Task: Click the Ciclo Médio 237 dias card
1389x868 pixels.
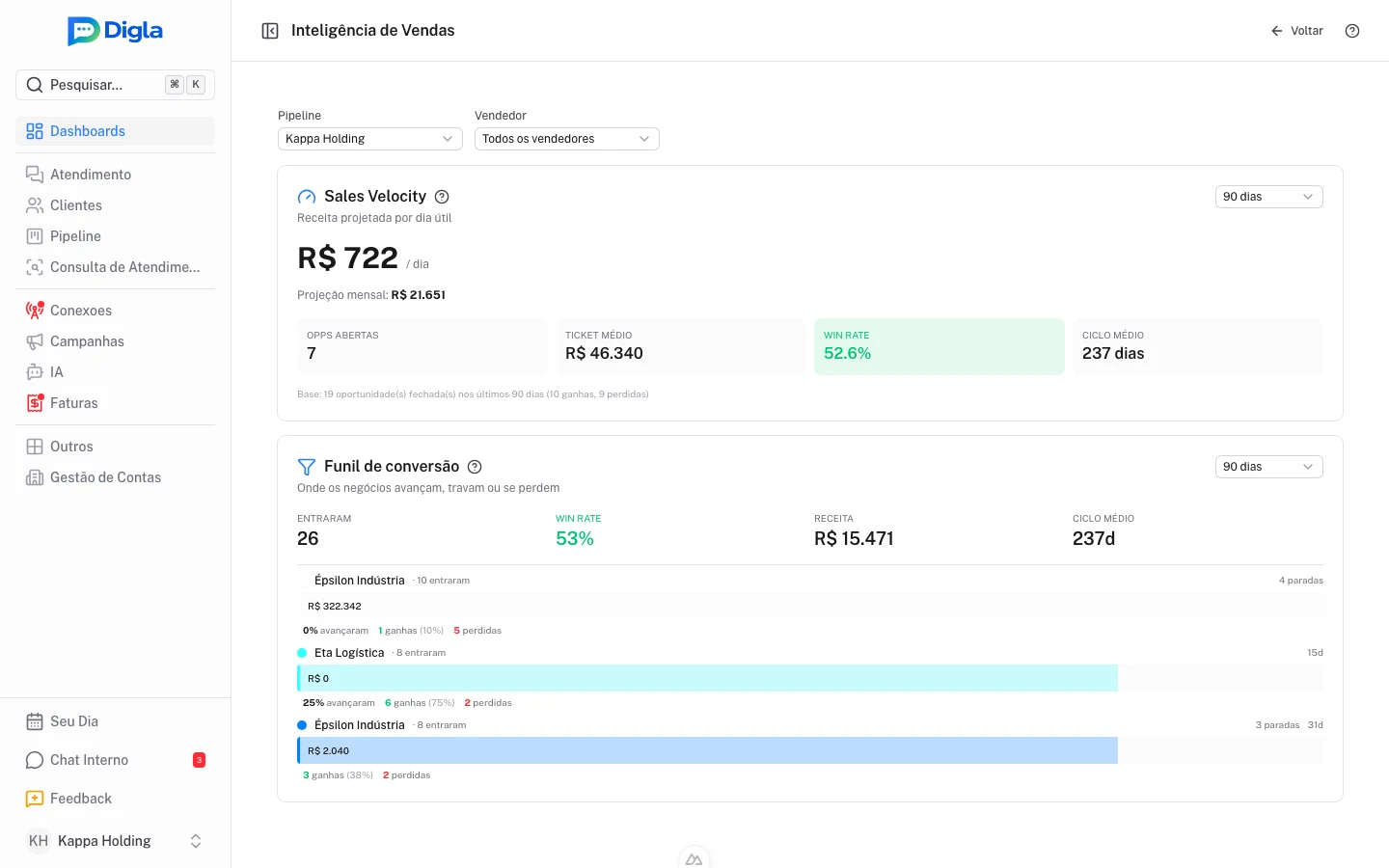Action: click(x=1198, y=346)
